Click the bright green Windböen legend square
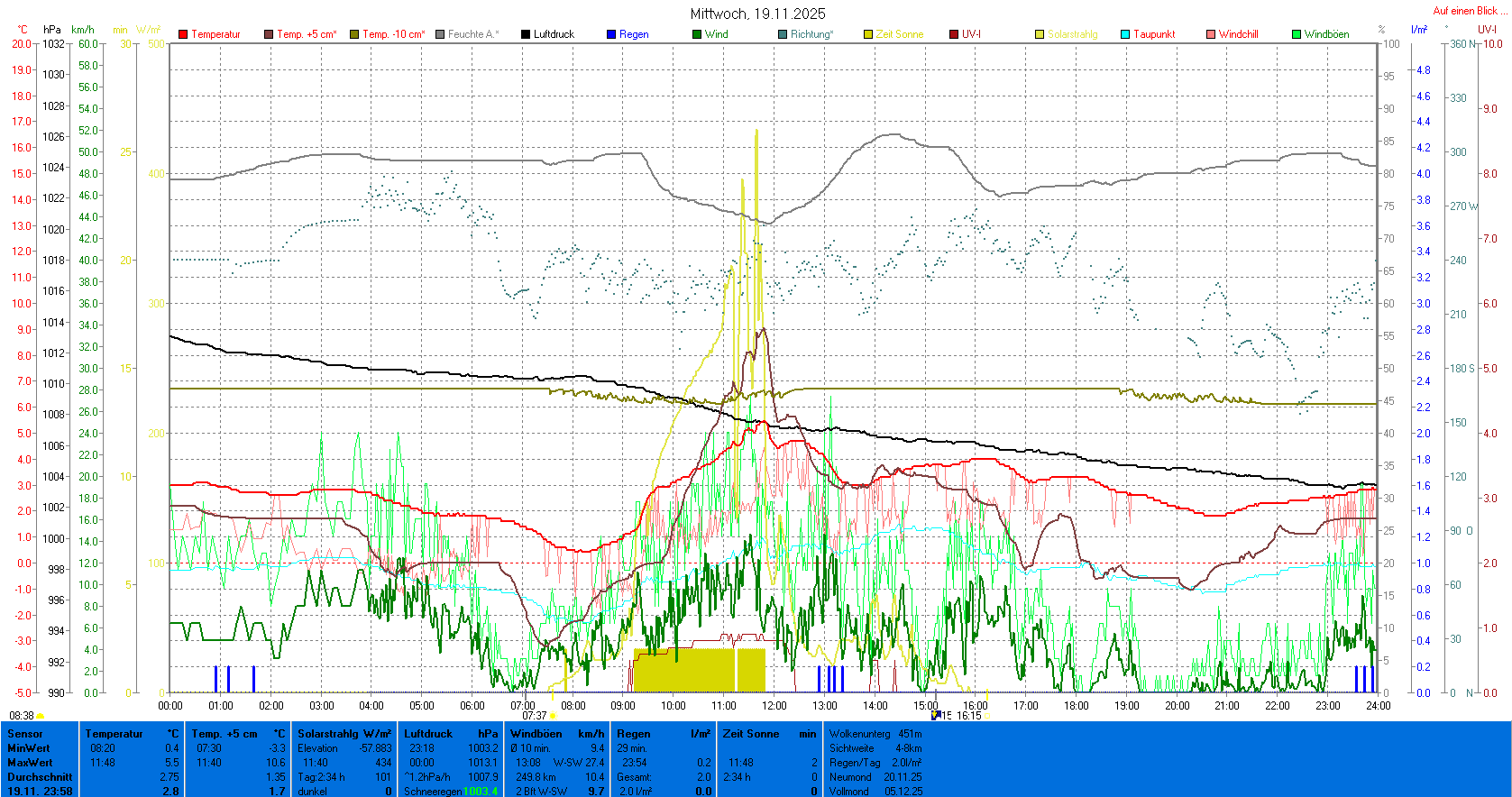The image size is (1512, 797). pyautogui.click(x=1297, y=34)
